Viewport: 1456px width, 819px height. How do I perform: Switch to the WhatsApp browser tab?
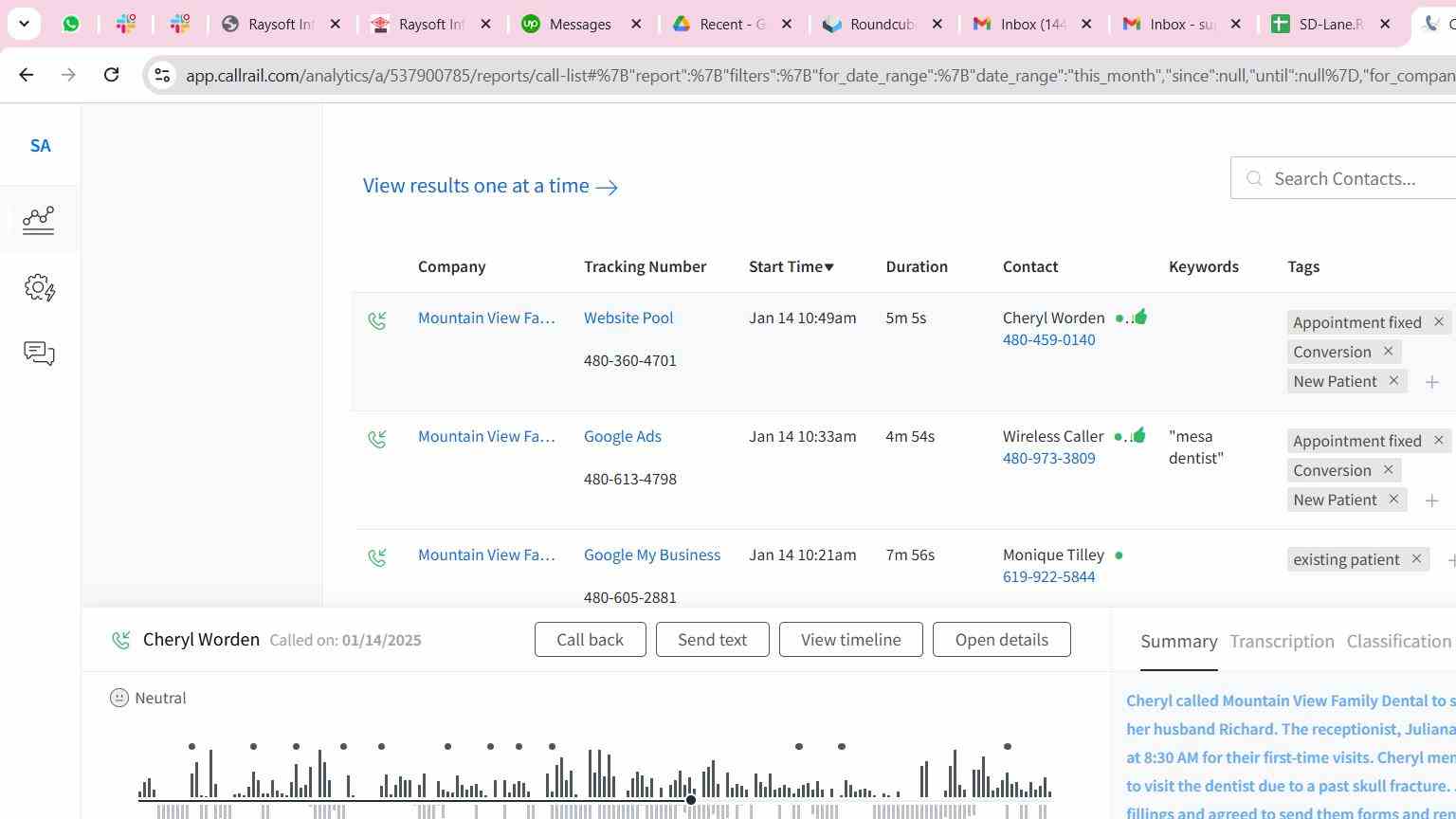click(71, 24)
